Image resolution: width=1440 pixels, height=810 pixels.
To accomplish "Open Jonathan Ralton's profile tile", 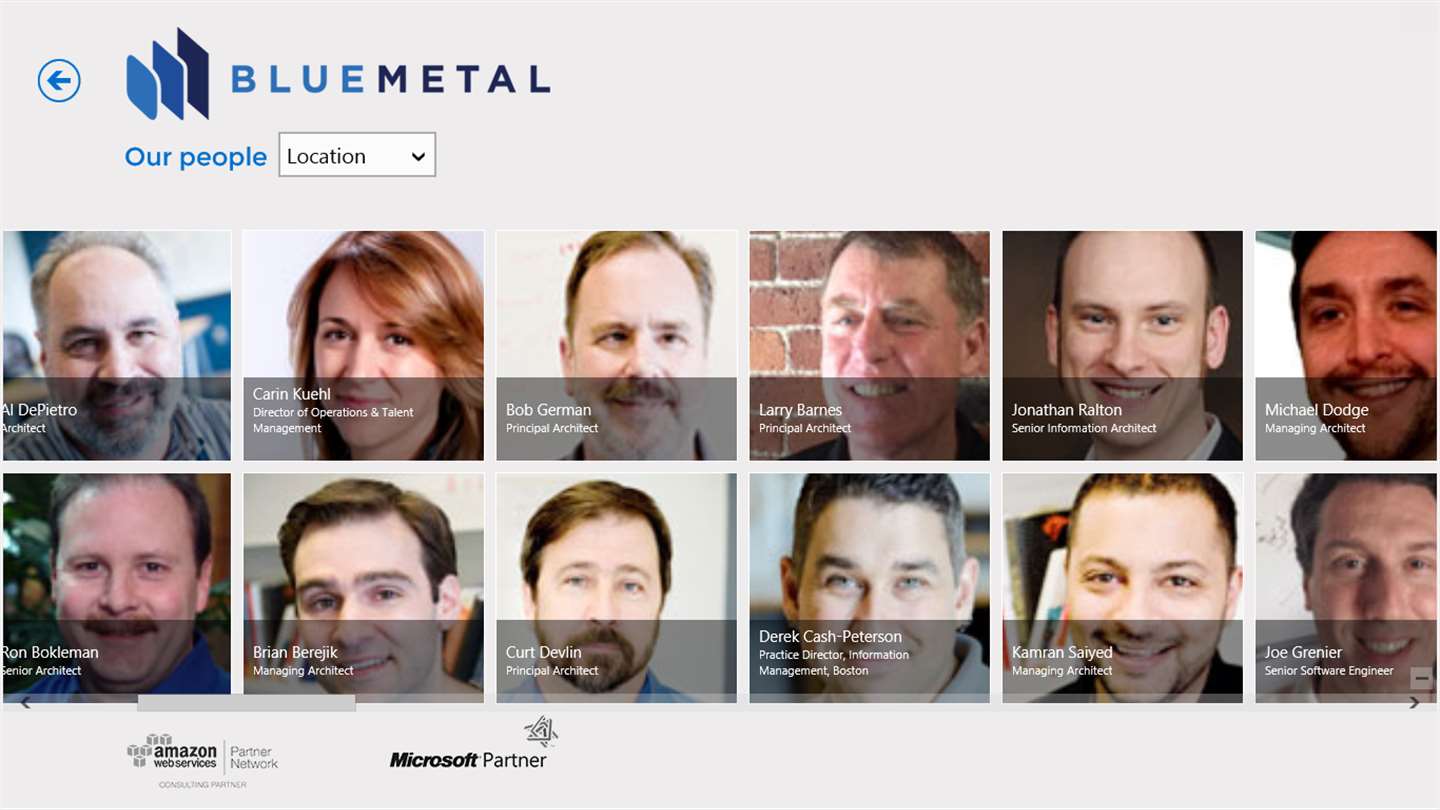I will pyautogui.click(x=1123, y=346).
